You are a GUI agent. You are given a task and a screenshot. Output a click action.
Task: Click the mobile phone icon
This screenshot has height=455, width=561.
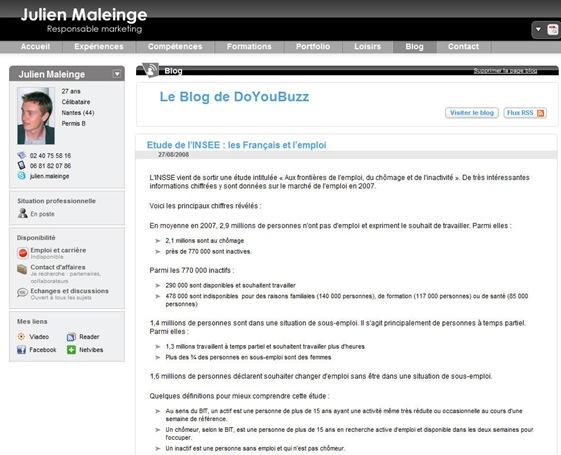(x=21, y=165)
